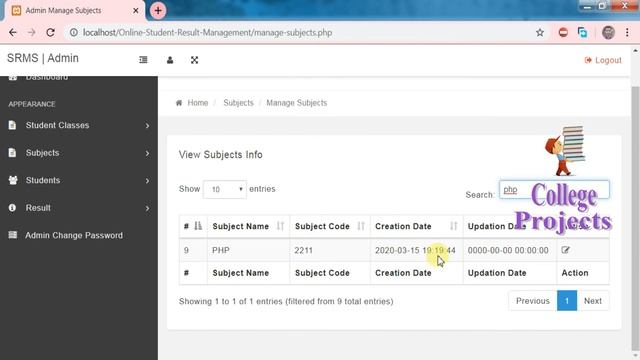Click page 1 pagination button
The width and height of the screenshot is (640, 360).
pyautogui.click(x=567, y=301)
